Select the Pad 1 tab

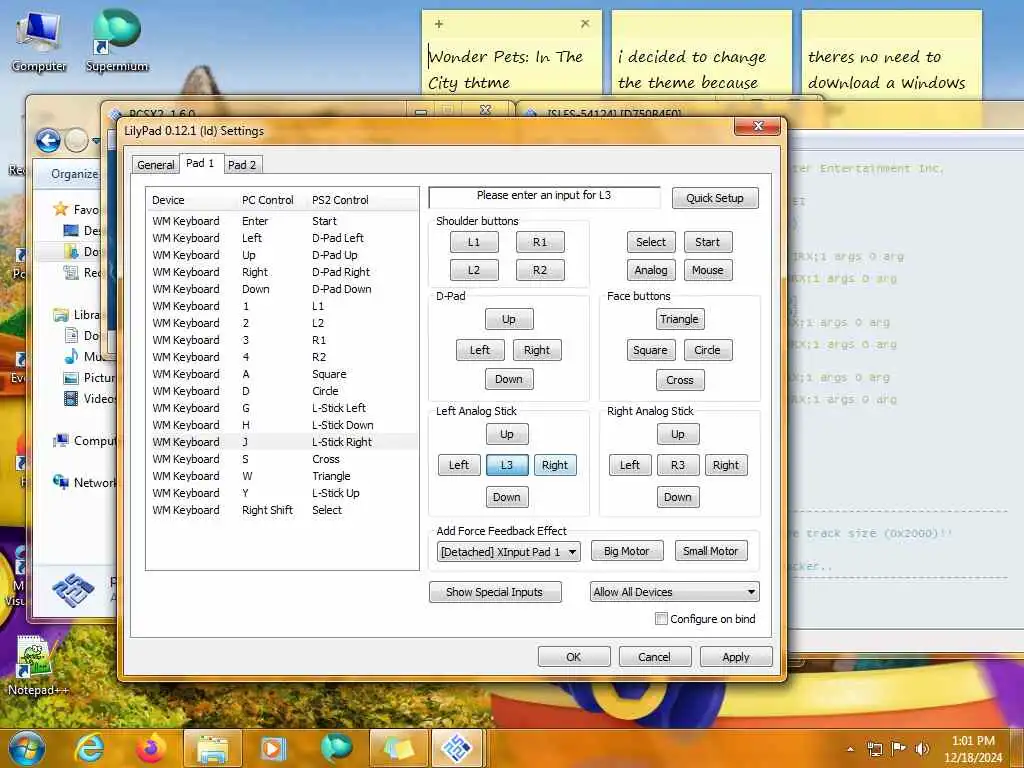(x=200, y=163)
